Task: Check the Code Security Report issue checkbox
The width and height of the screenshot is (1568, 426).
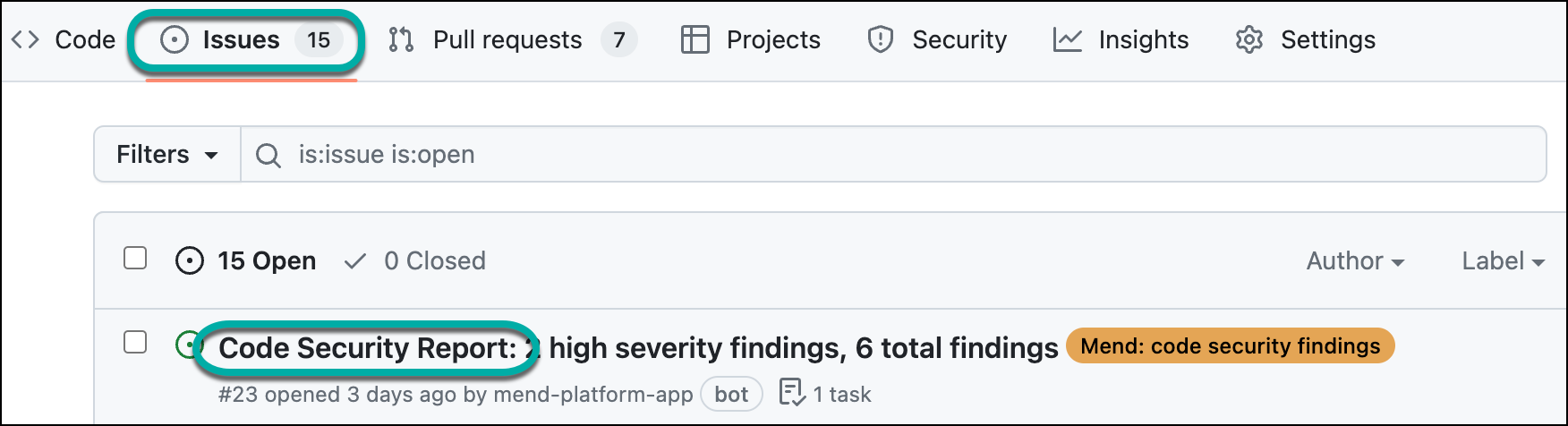Action: click(x=135, y=342)
